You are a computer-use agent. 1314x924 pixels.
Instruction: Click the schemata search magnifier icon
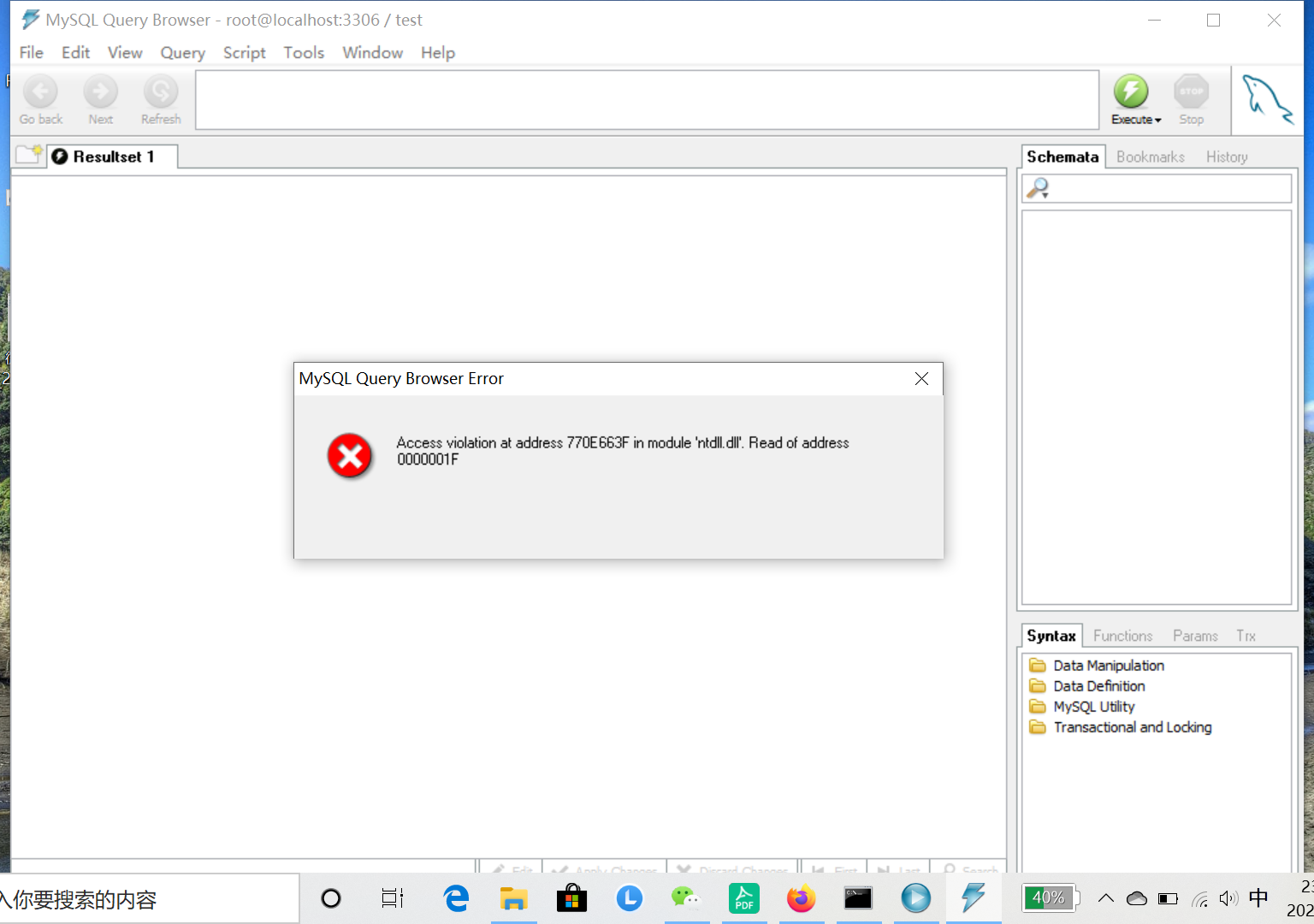point(1038,188)
